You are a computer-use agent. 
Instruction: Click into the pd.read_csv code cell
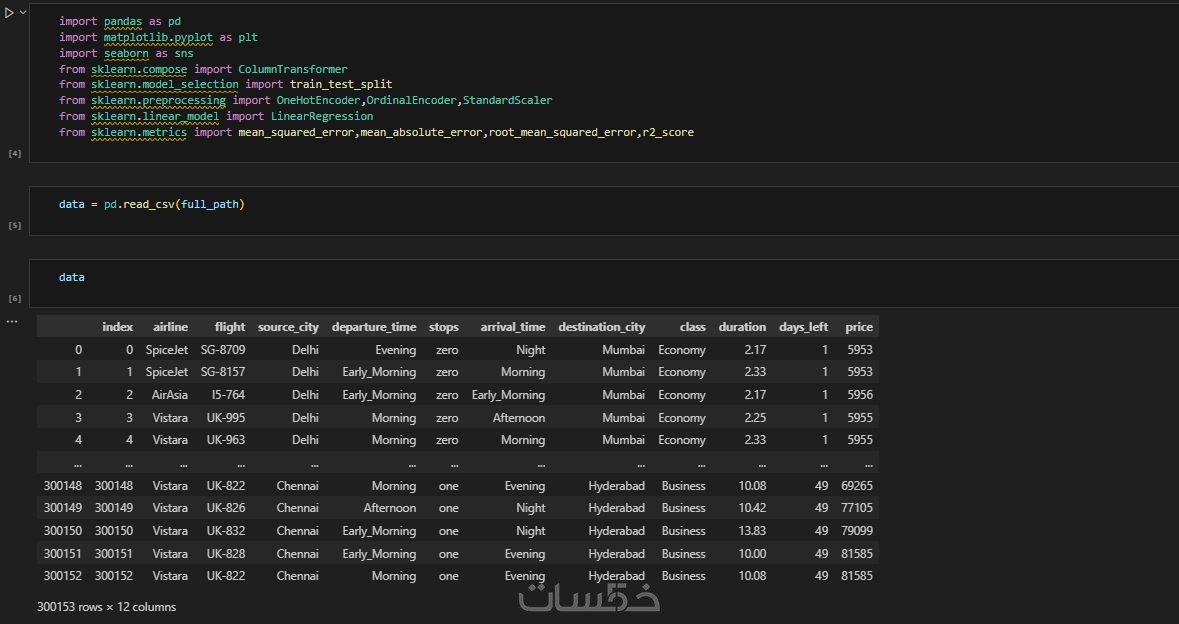[x=604, y=211]
